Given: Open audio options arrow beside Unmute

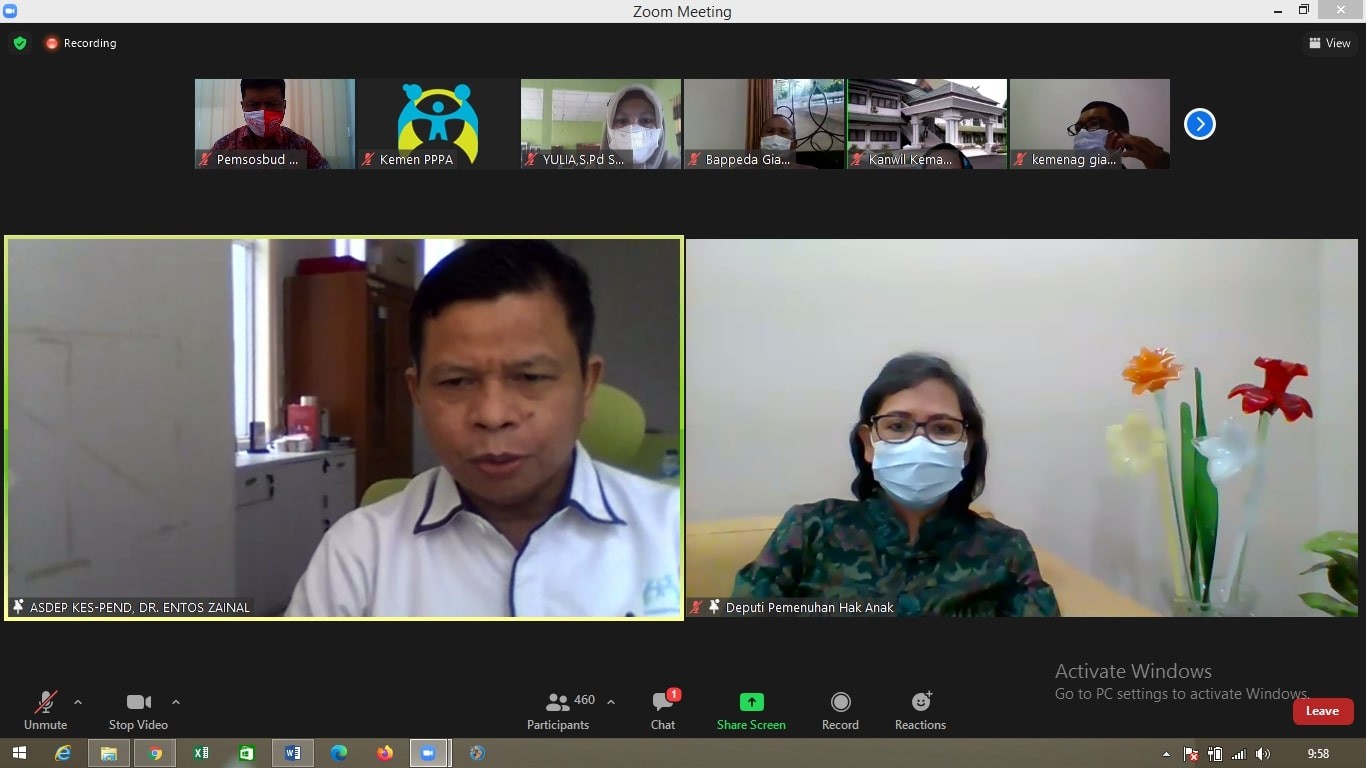Looking at the screenshot, I should [x=78, y=702].
